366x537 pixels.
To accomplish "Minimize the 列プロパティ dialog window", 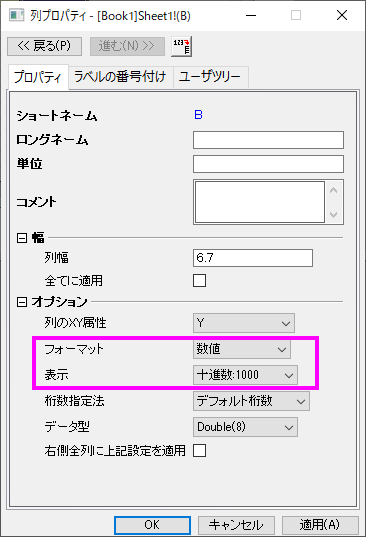I will (x=251, y=15).
